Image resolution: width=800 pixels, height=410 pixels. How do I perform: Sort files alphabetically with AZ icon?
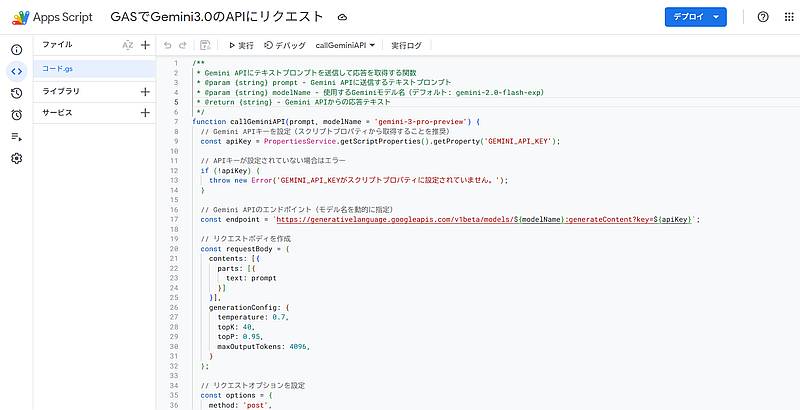128,45
